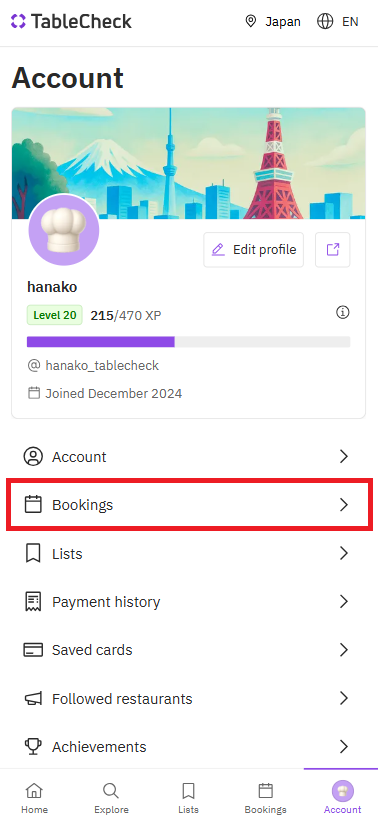Viewport: 378px width, 825px height.
Task: Click the Achievements trophy icon
Action: (x=33, y=747)
